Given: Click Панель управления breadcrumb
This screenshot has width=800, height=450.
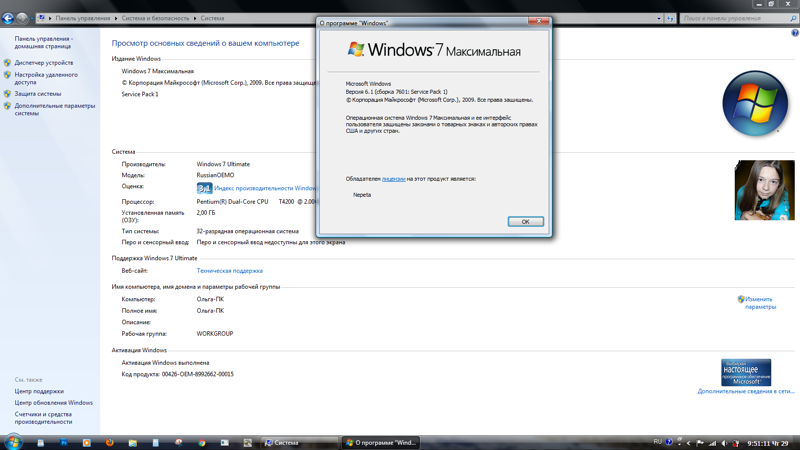Looking at the screenshot, I should click(x=83, y=18).
